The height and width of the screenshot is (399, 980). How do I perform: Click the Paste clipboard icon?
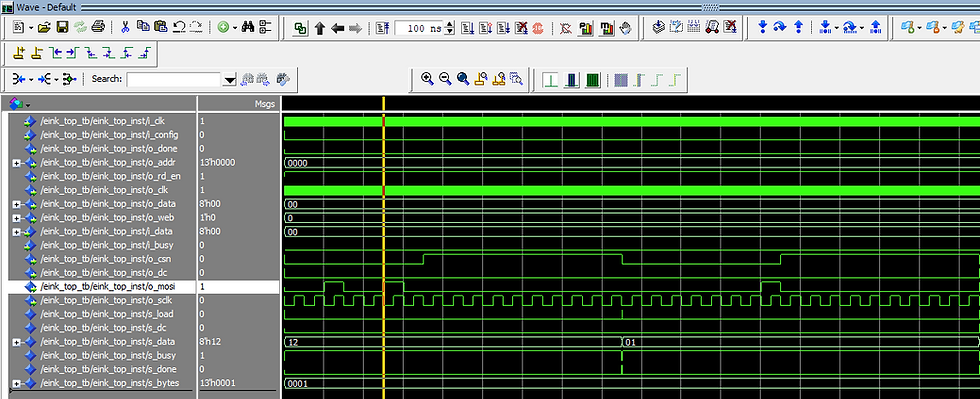pyautogui.click(x=161, y=27)
